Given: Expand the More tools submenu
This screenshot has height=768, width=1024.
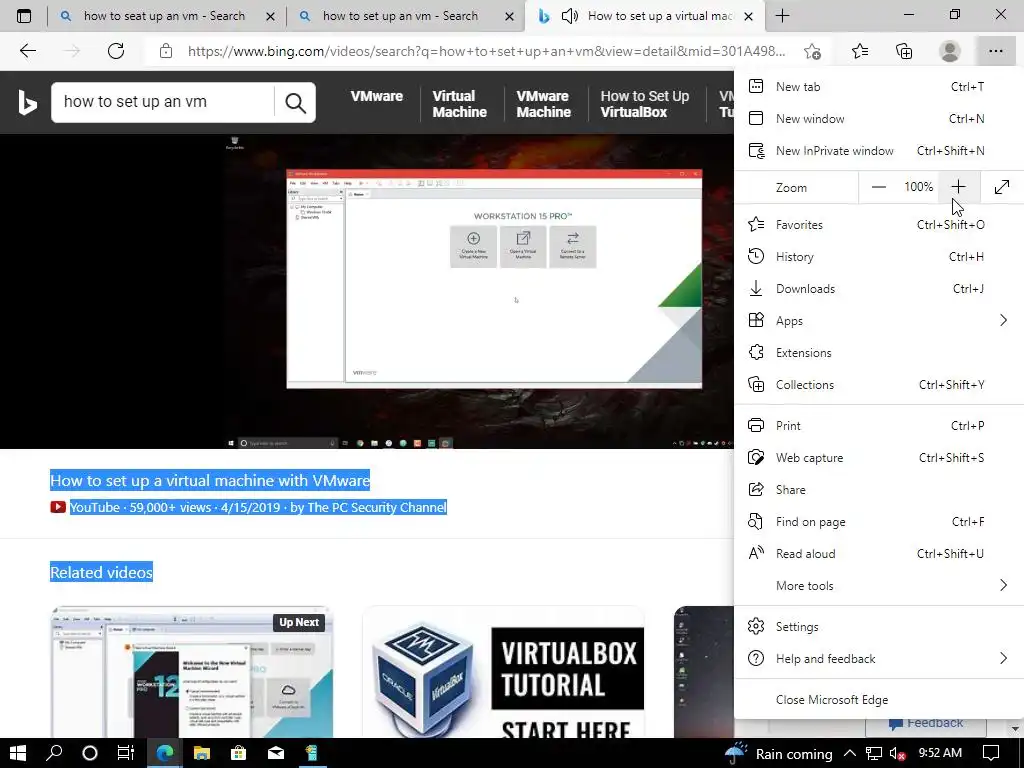Looking at the screenshot, I should [x=879, y=586].
